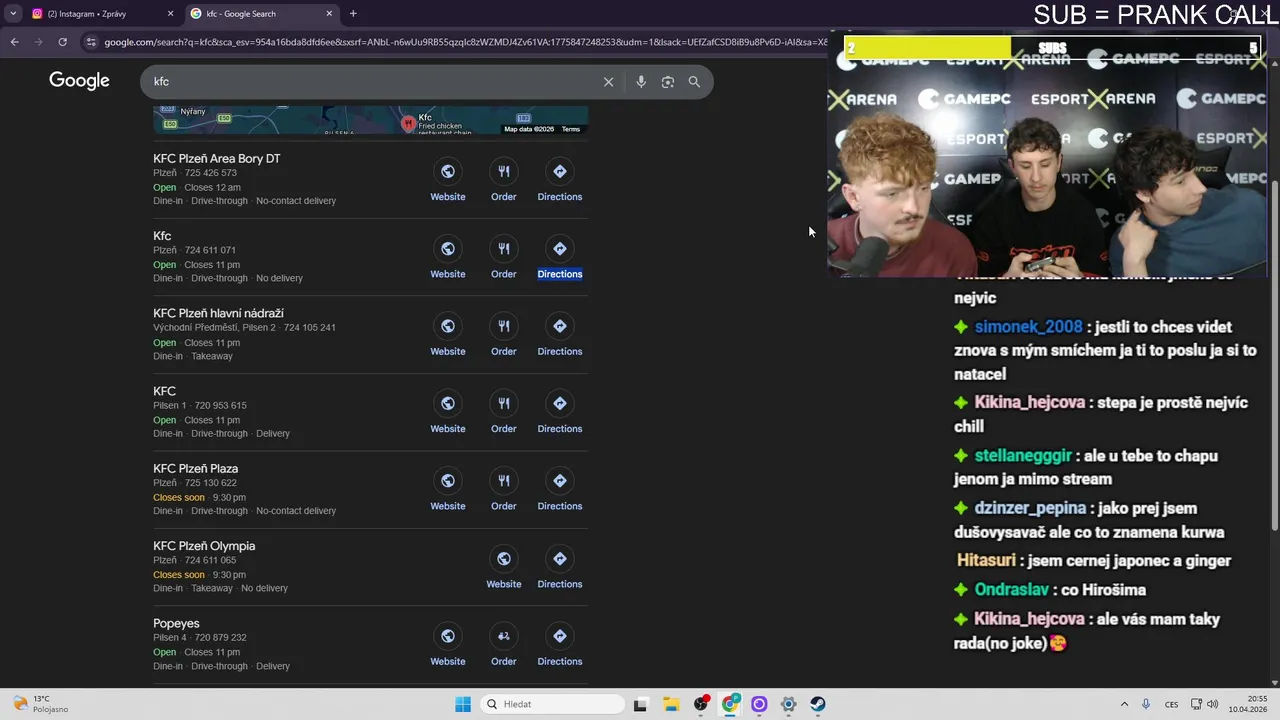The width and height of the screenshot is (1280, 720).
Task: Order from Kfc 724 611 071
Action: 504,259
